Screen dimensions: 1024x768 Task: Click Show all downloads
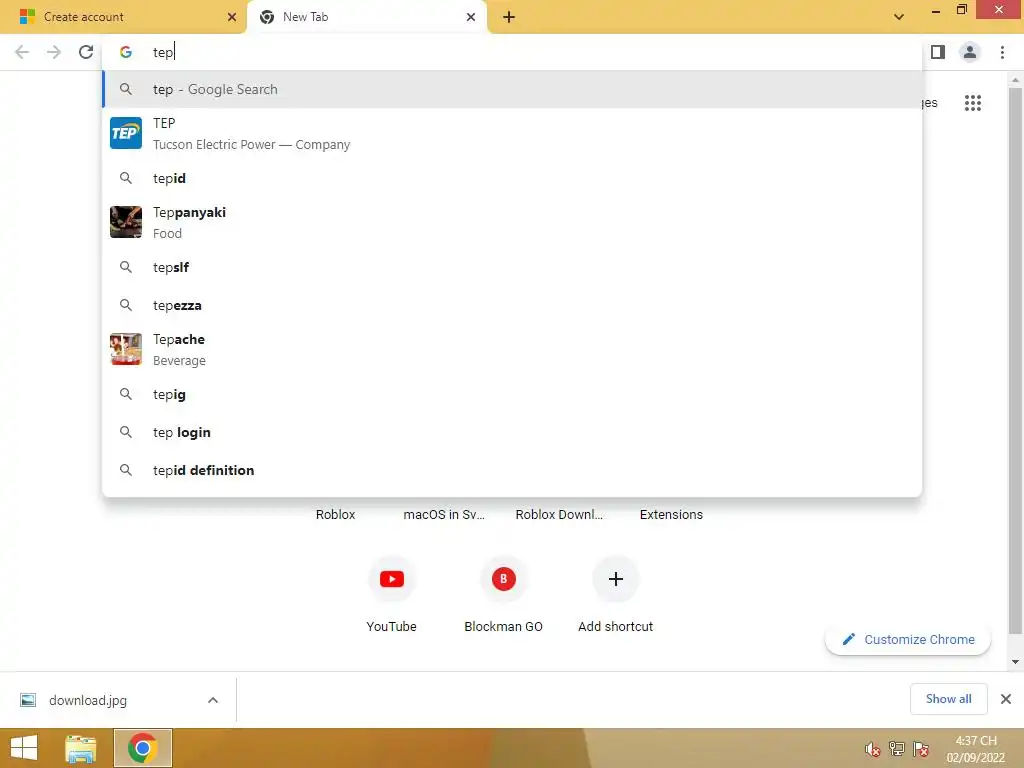click(948, 699)
